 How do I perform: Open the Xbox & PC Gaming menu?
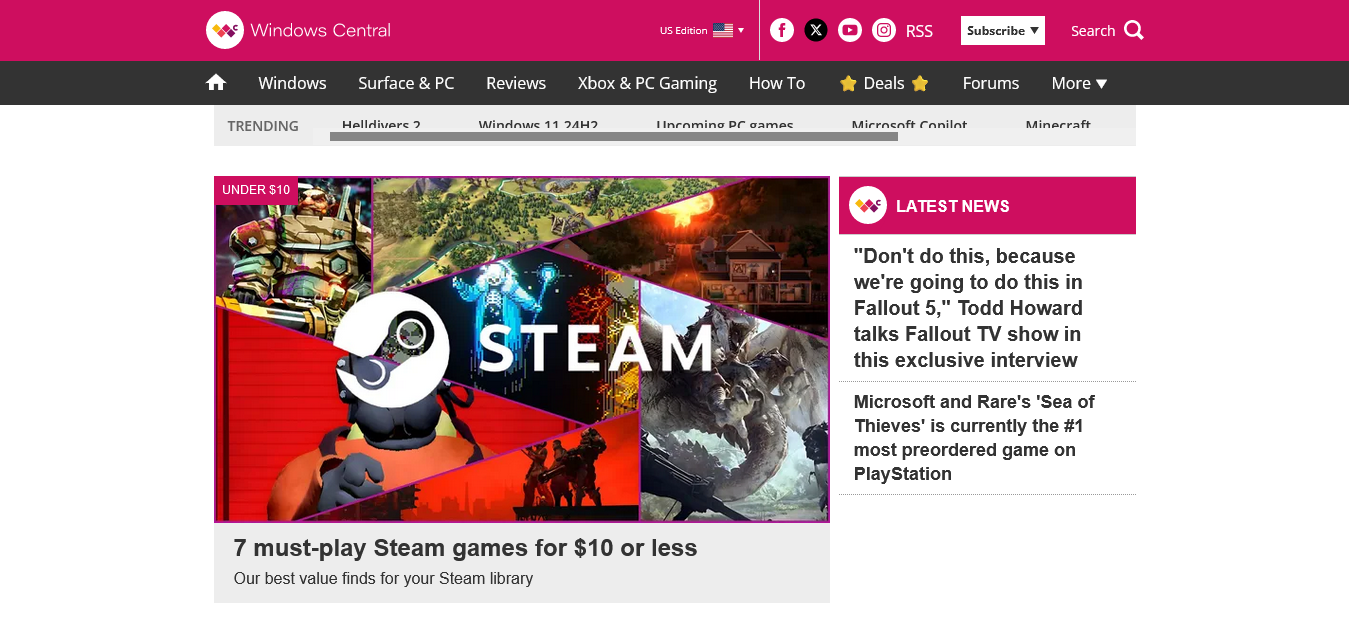[647, 83]
